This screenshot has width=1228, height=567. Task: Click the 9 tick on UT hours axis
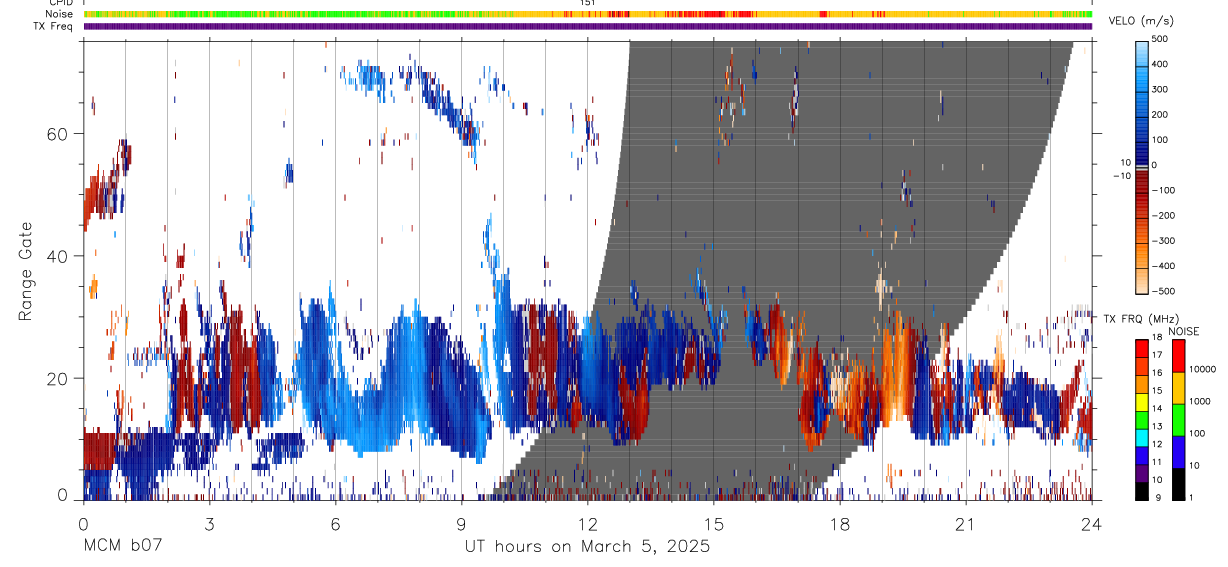coord(461,524)
